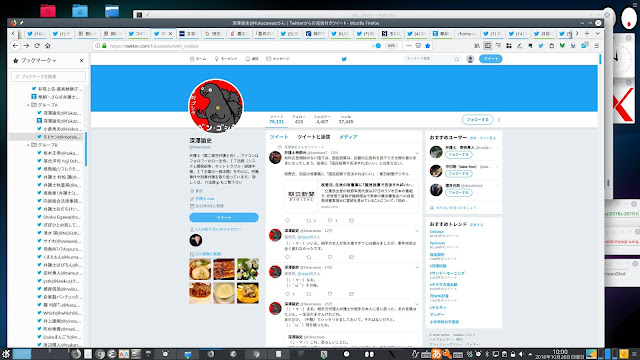Open the profile more options (three dots)
This screenshot has width=640, height=360.
tap(499, 120)
